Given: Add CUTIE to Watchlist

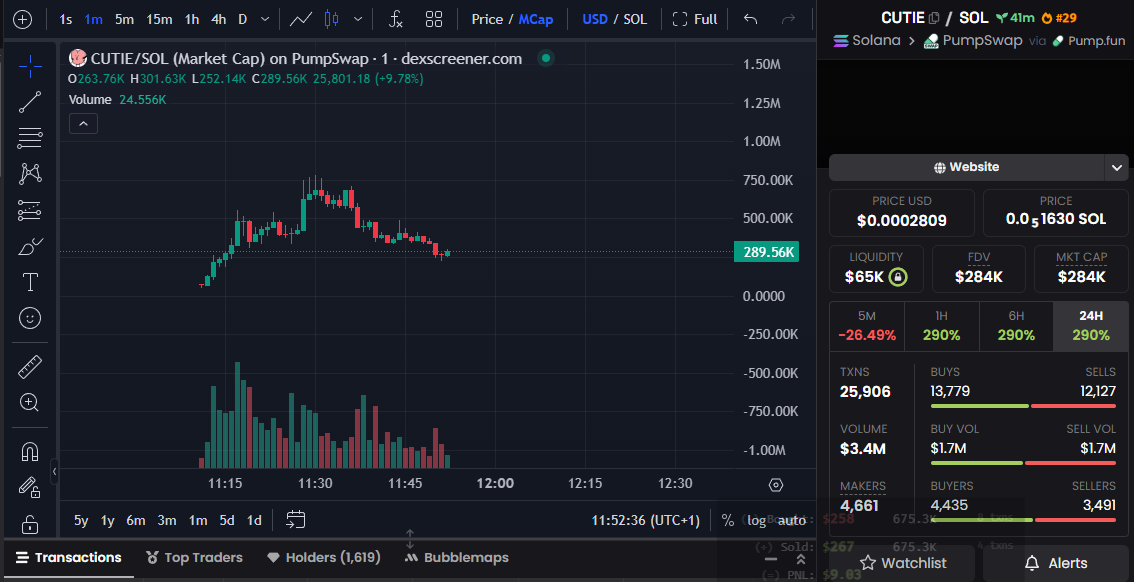Looking at the screenshot, I should point(903,562).
